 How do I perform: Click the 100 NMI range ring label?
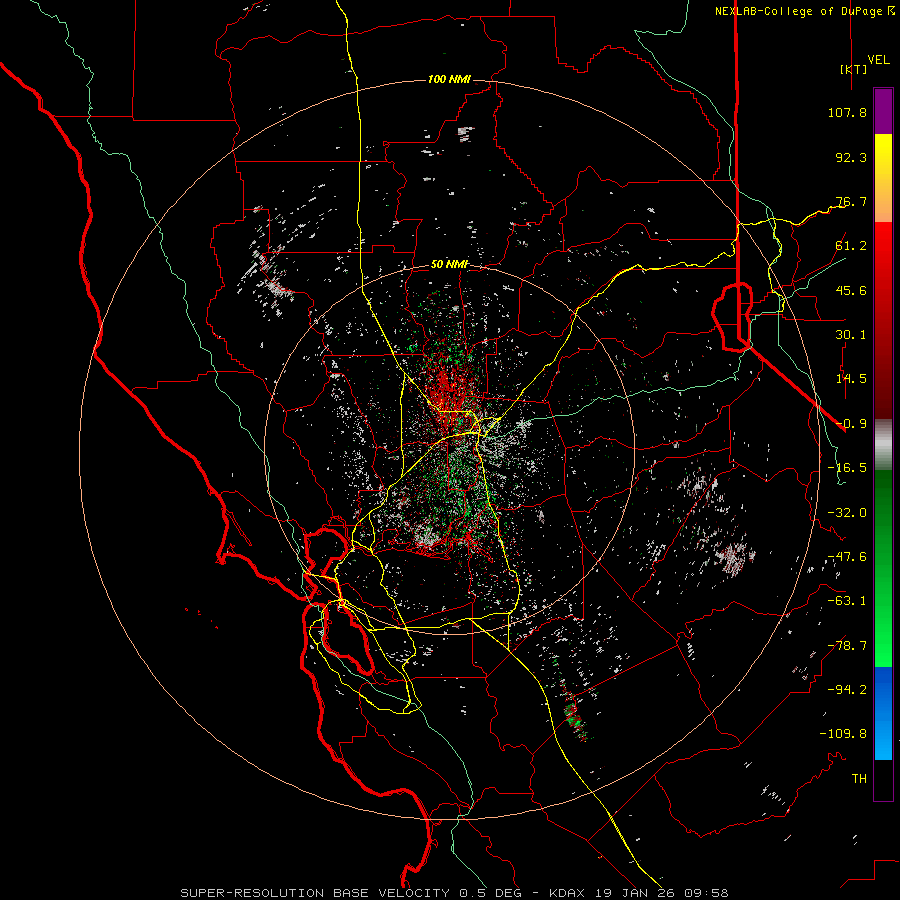click(x=449, y=79)
